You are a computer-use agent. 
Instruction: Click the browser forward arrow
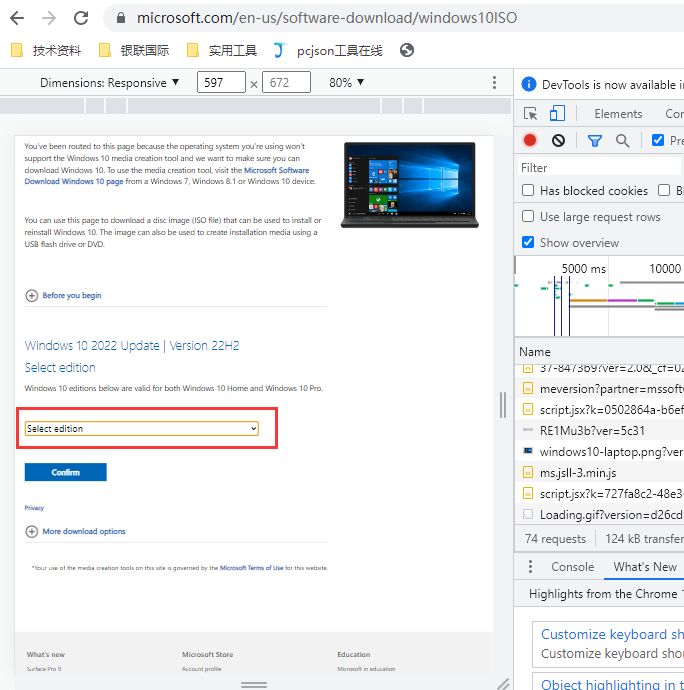click(x=49, y=18)
